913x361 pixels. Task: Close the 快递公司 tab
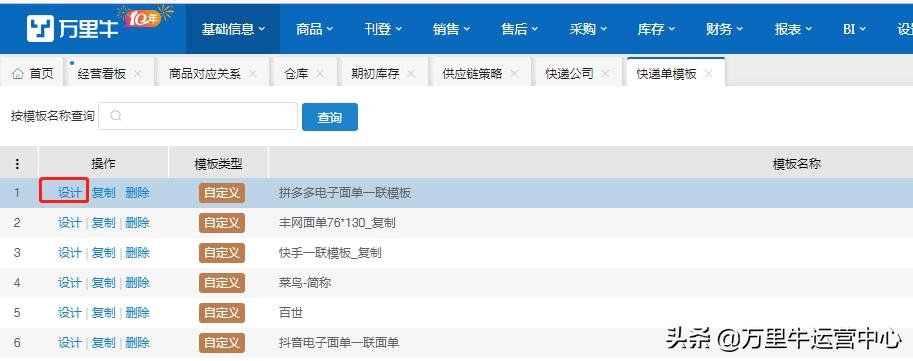click(606, 73)
